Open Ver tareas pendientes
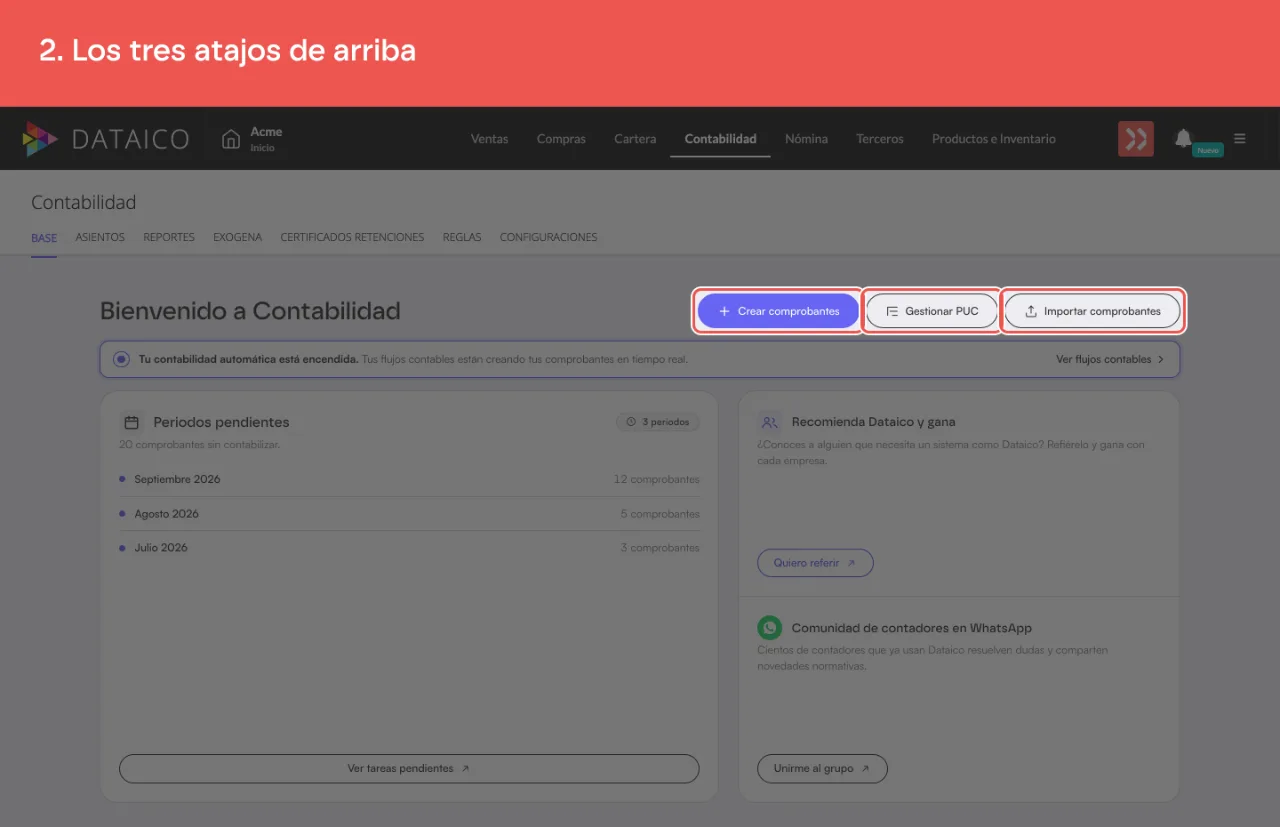The height and width of the screenshot is (827, 1280). click(409, 769)
